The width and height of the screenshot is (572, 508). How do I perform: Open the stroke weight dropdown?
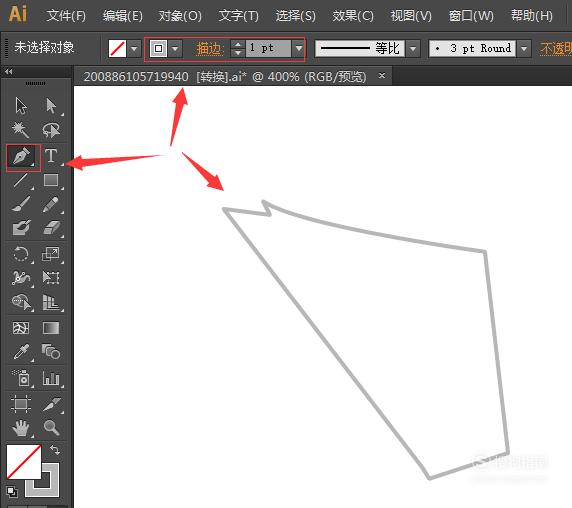click(x=299, y=49)
